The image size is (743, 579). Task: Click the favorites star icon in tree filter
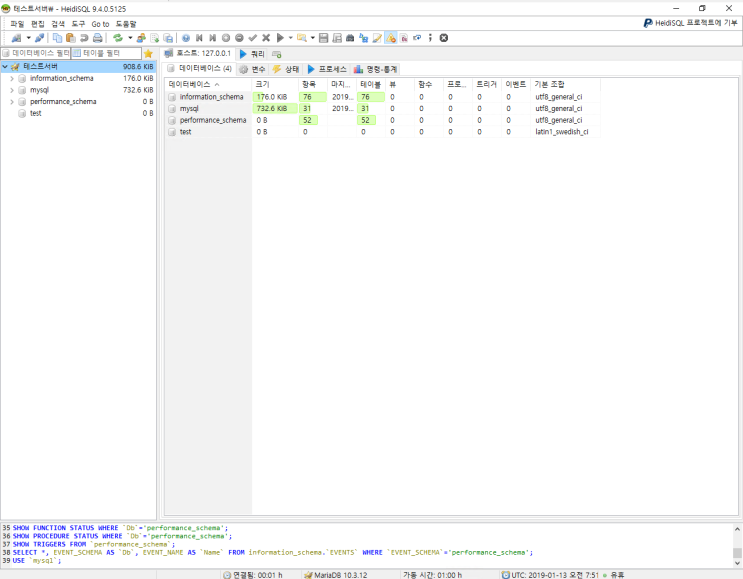(149, 53)
